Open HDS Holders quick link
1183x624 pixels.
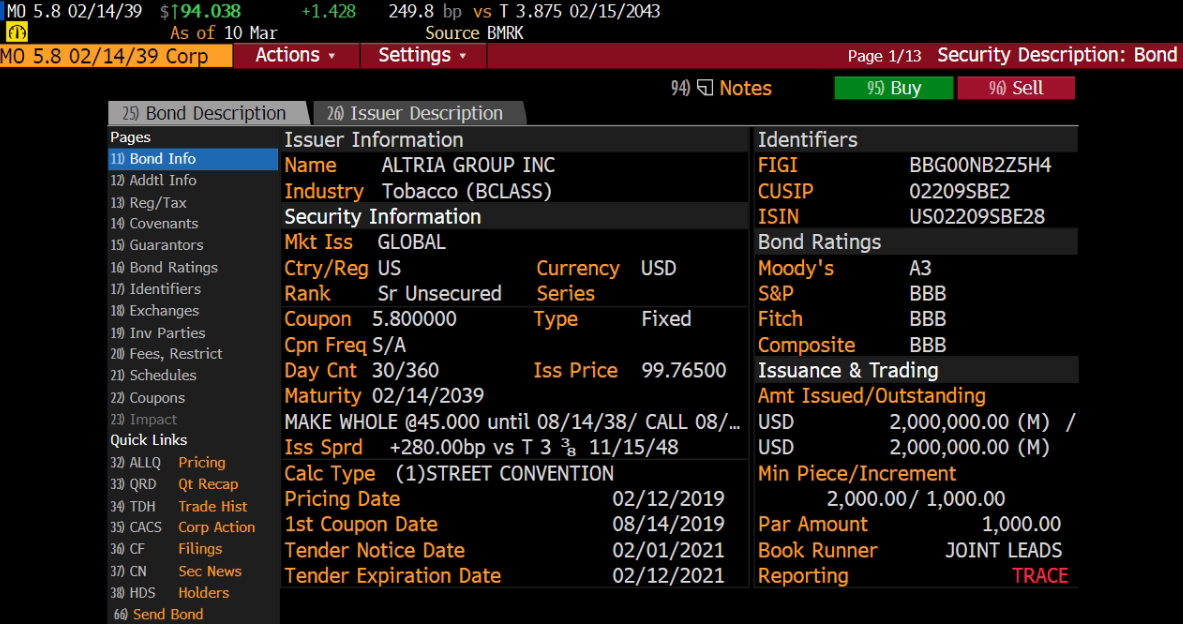pyautogui.click(x=170, y=593)
